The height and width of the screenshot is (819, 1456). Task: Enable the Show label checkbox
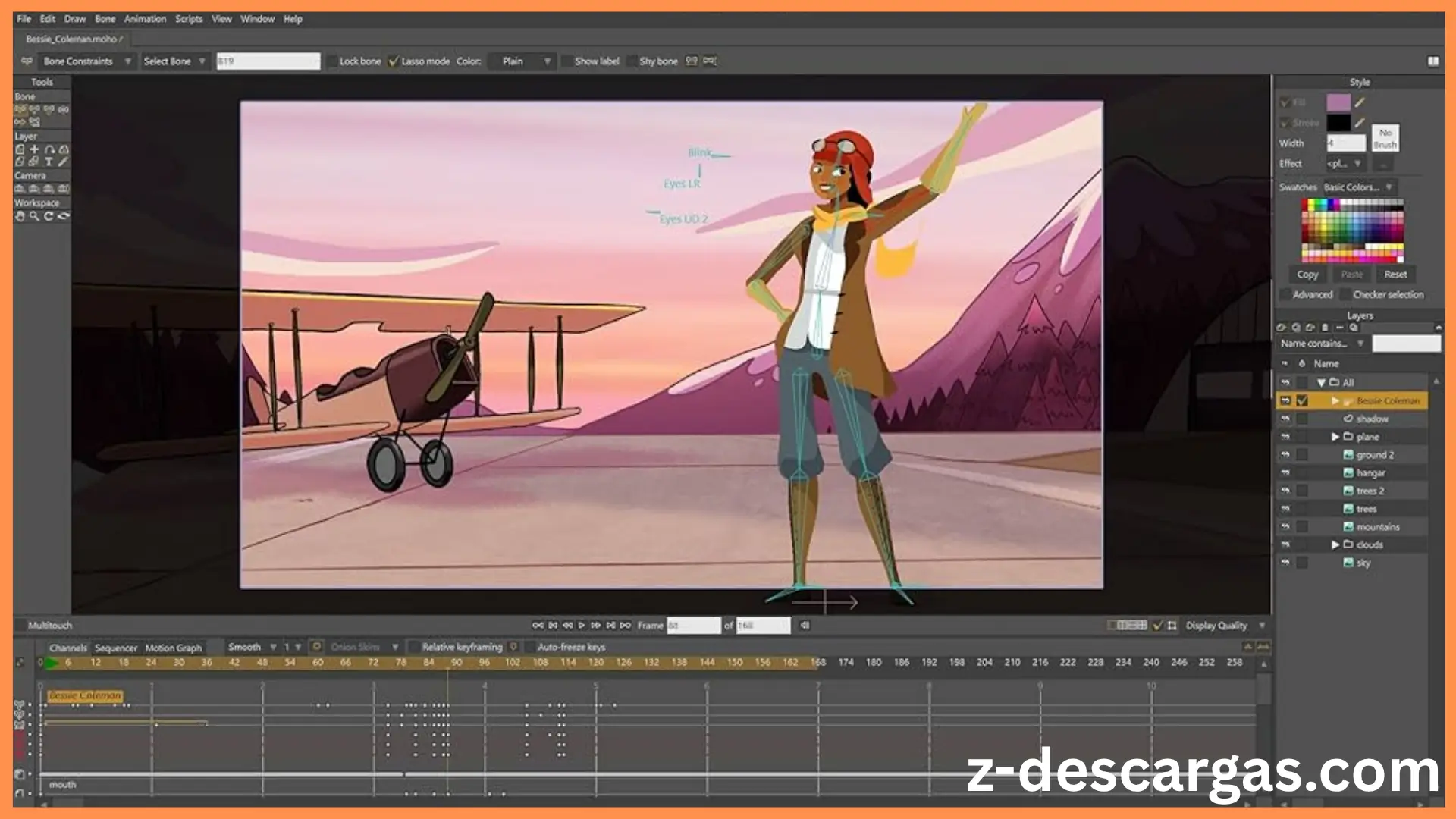click(566, 61)
